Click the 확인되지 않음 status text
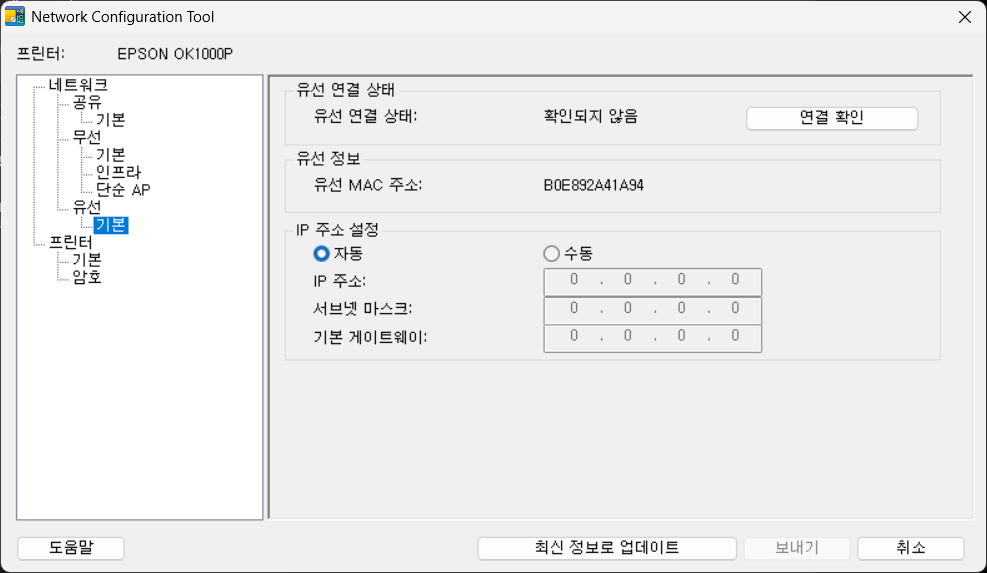 (x=590, y=116)
